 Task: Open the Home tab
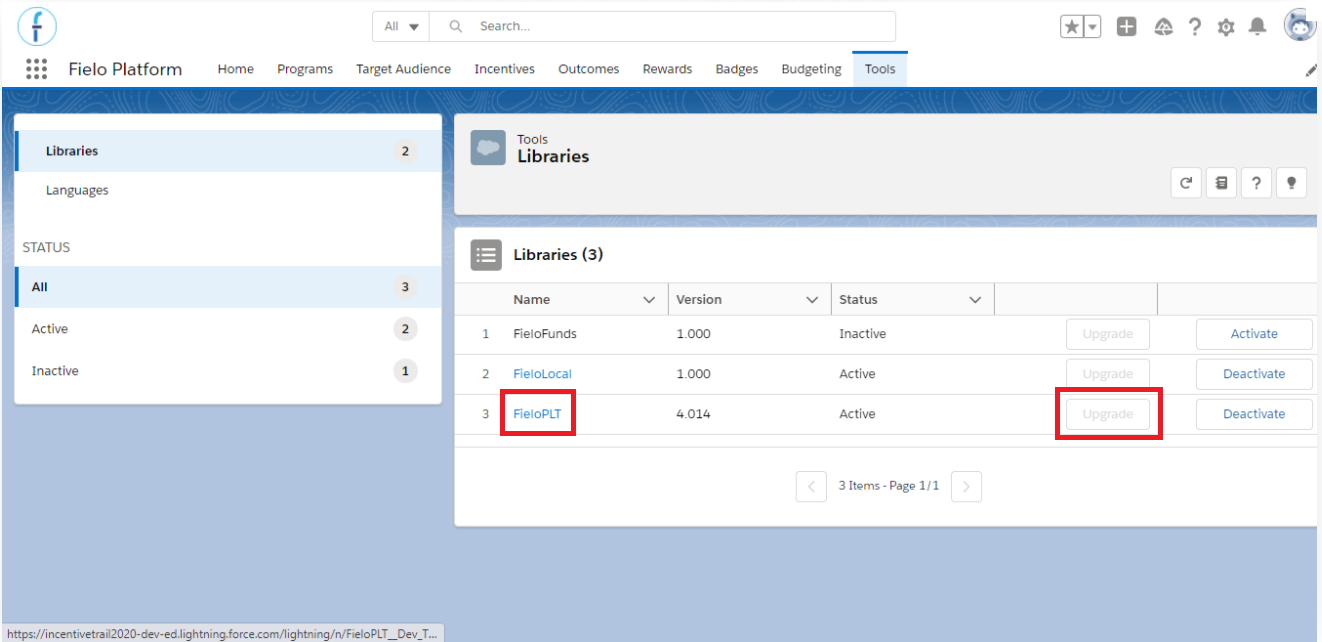coord(236,69)
